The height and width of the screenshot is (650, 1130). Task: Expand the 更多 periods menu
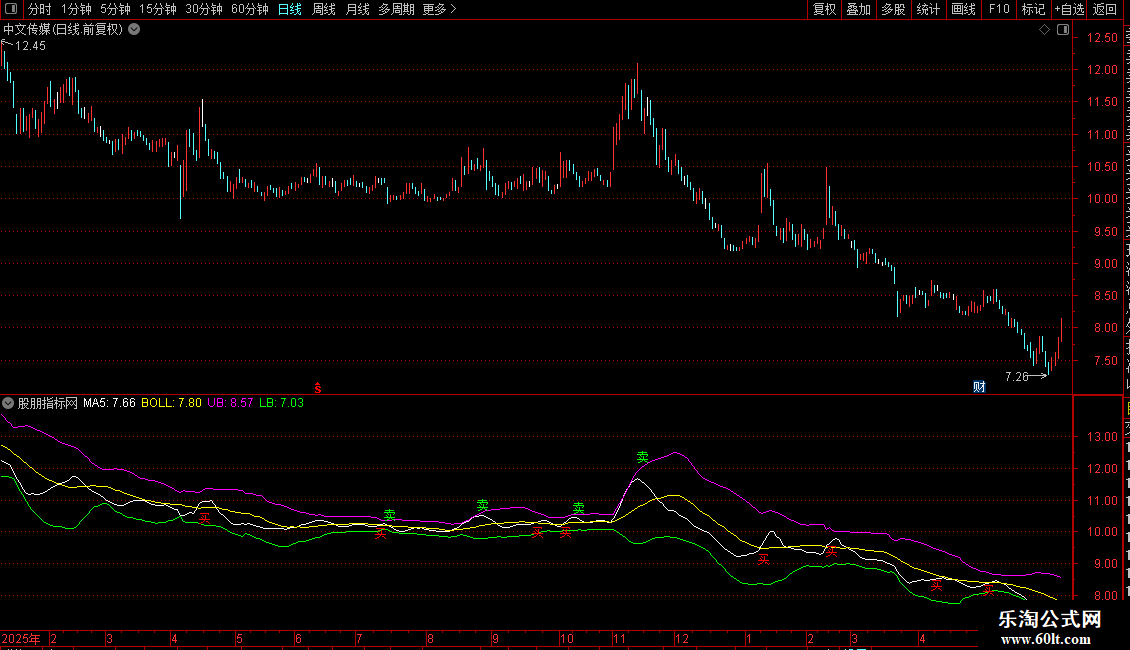(439, 9)
